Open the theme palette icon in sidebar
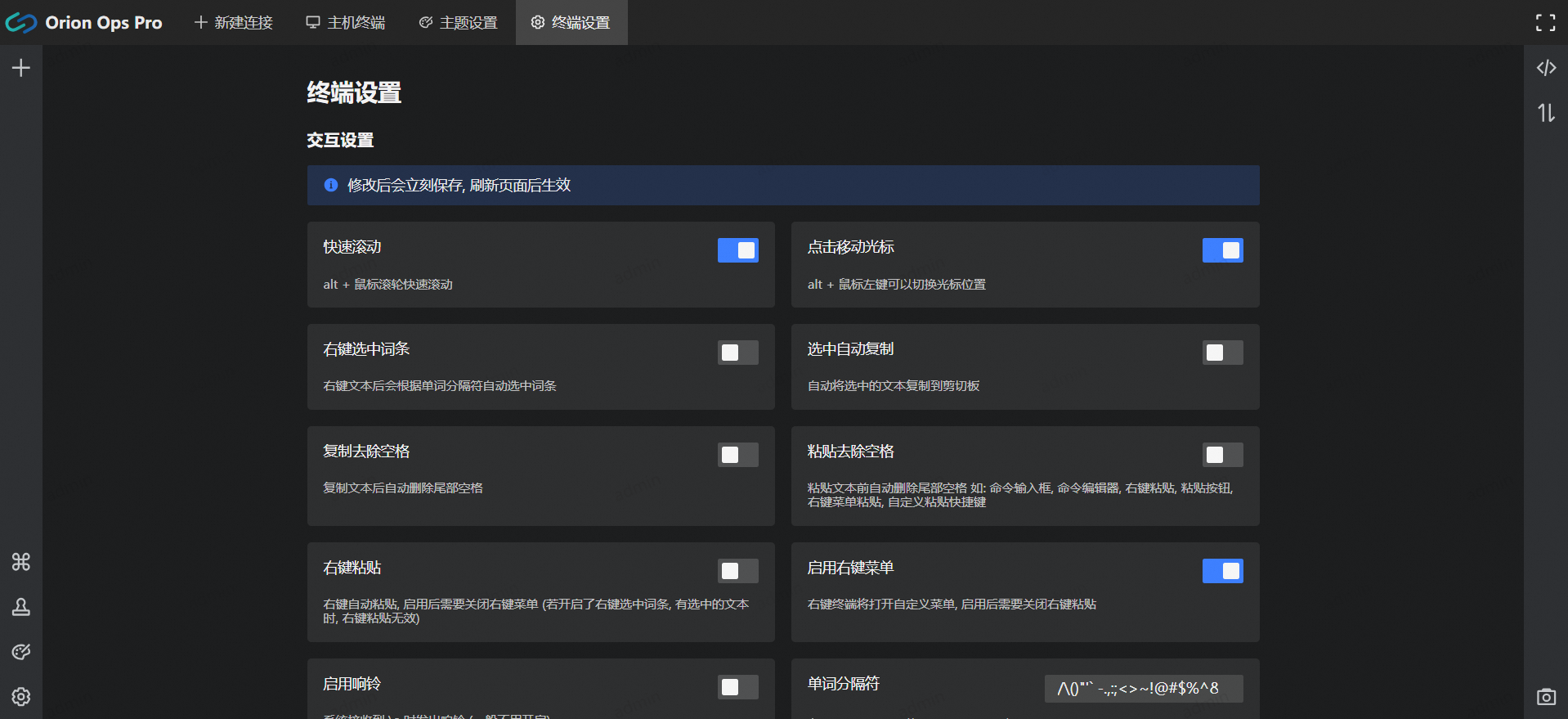Screen dimensions: 1568x719 pyautogui.click(x=21, y=652)
